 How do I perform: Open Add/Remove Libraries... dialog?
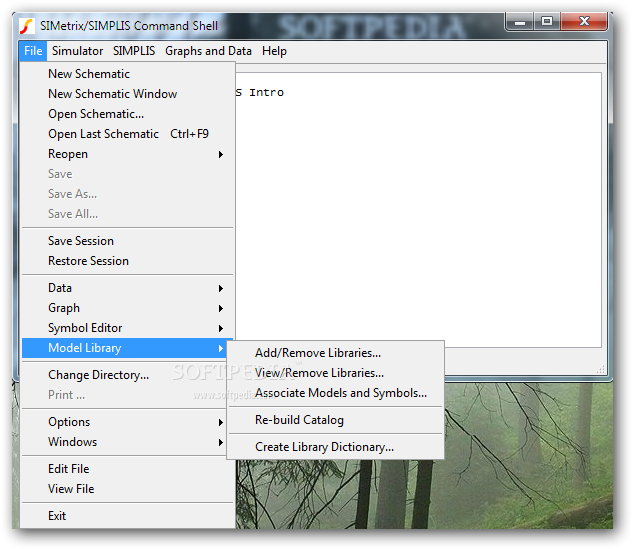pos(335,353)
